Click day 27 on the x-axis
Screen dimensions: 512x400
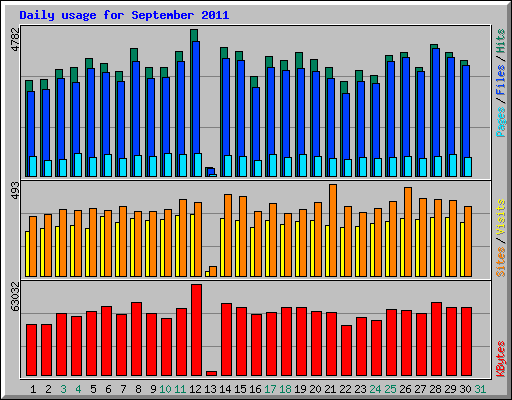coord(420,389)
